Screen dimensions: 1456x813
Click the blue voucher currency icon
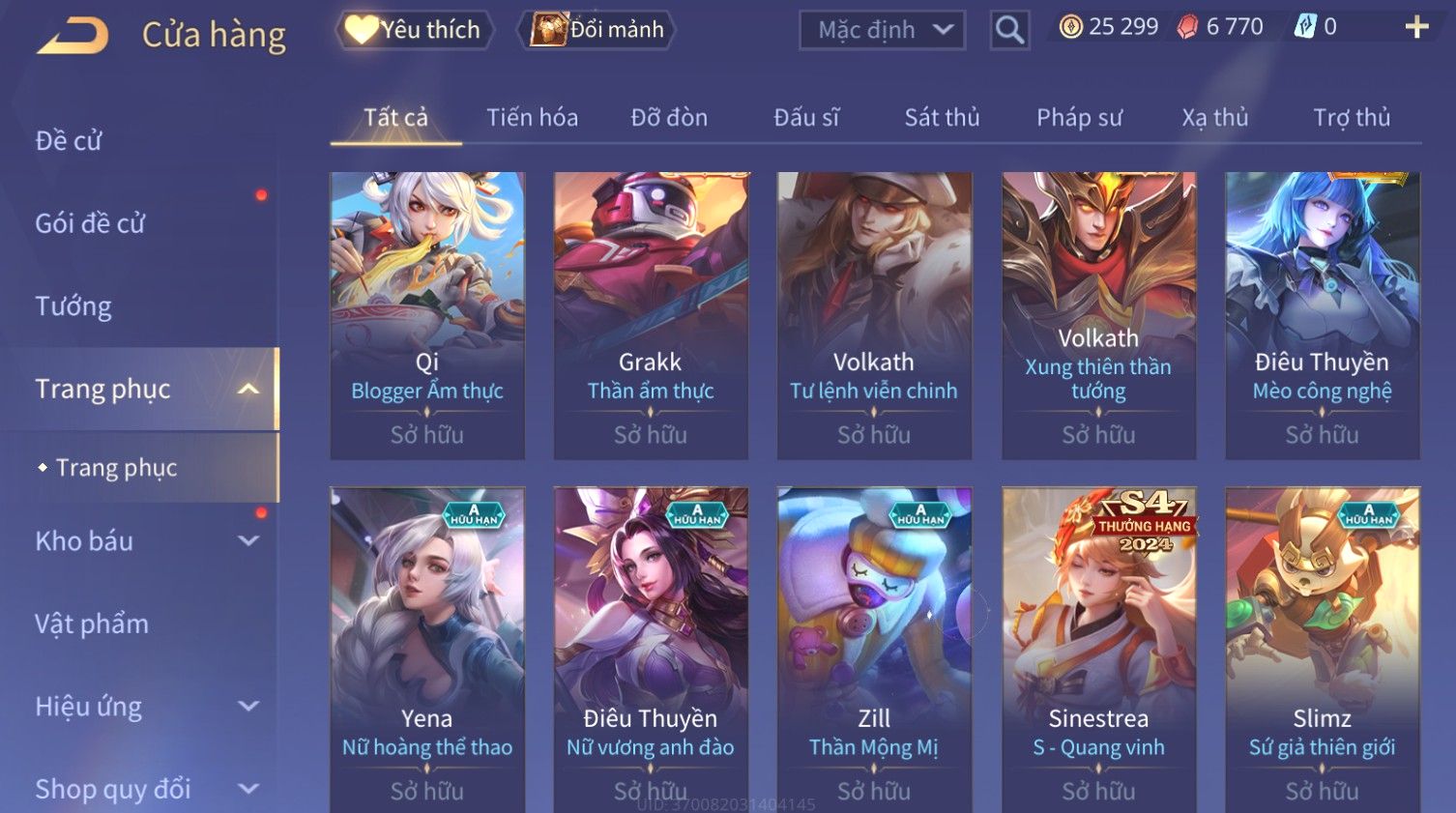(1305, 27)
